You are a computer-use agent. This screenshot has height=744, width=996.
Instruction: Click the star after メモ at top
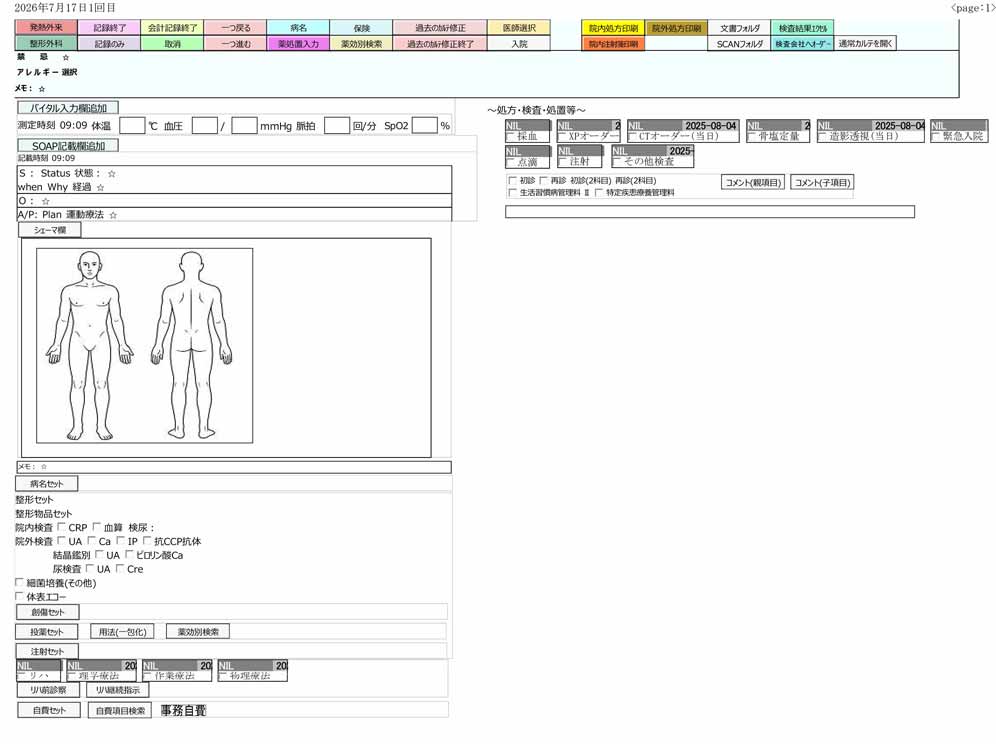click(42, 89)
